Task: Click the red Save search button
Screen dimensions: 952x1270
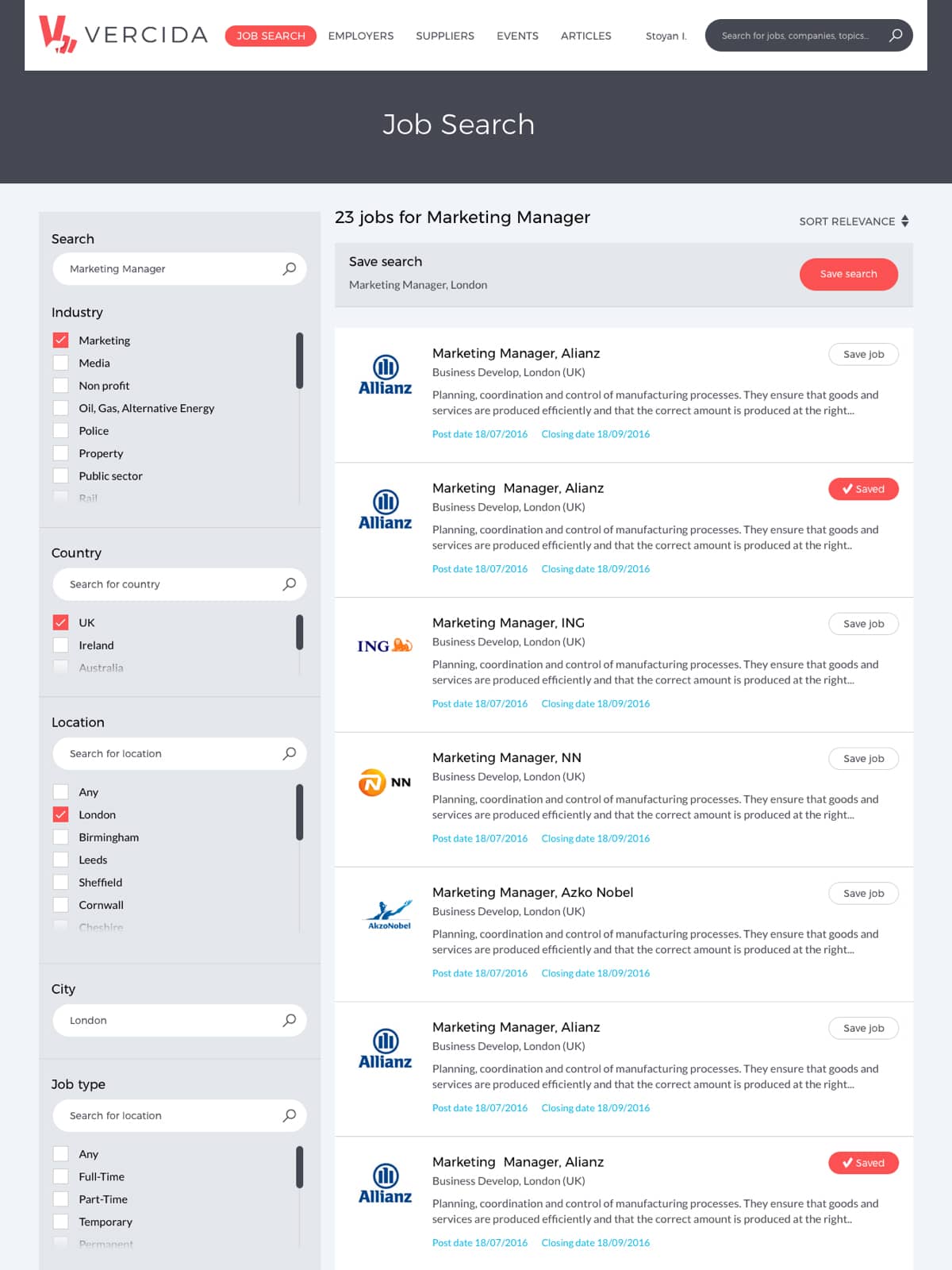Action: point(848,274)
